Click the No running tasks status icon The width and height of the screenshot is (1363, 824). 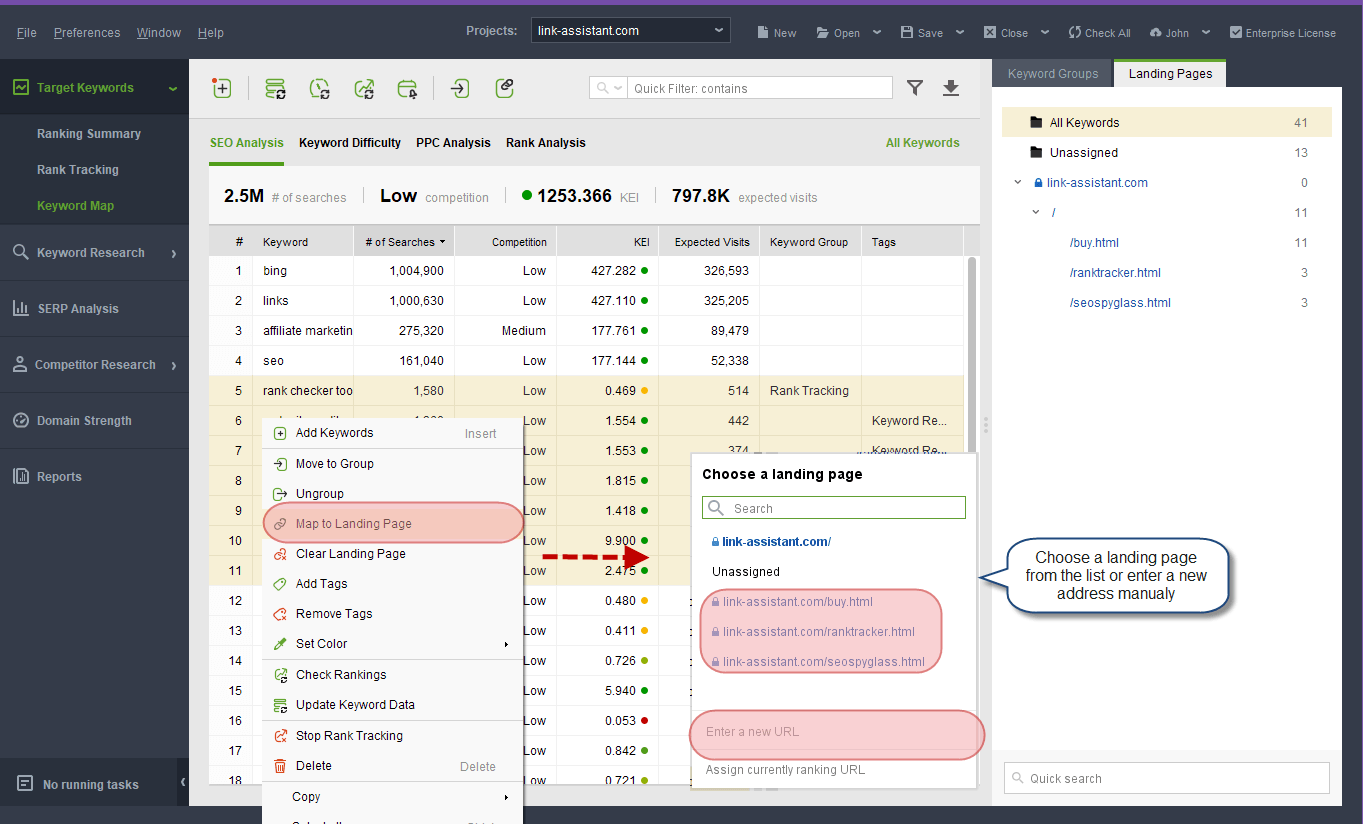[25, 784]
